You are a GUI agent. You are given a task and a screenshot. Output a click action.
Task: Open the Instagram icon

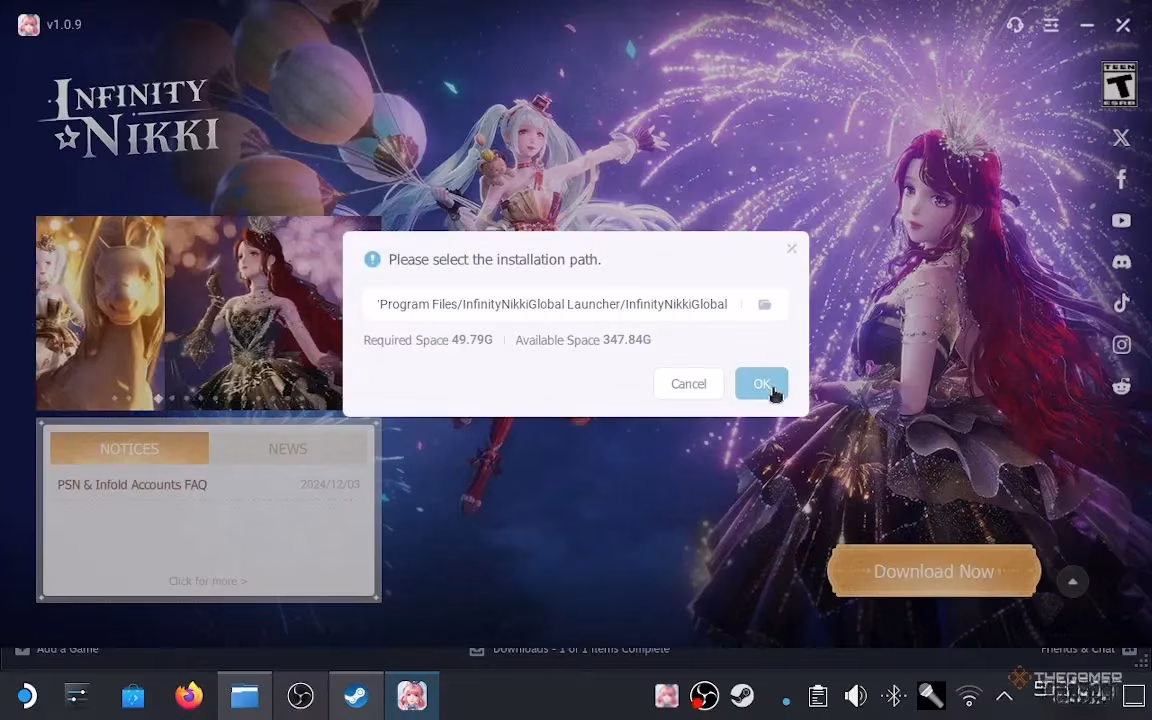1121,344
